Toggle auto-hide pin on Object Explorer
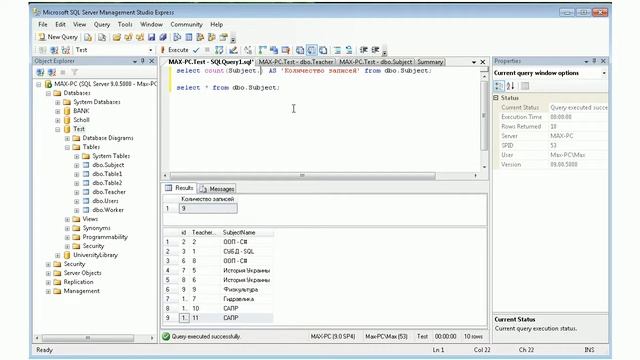The image size is (640, 360). [143, 61]
